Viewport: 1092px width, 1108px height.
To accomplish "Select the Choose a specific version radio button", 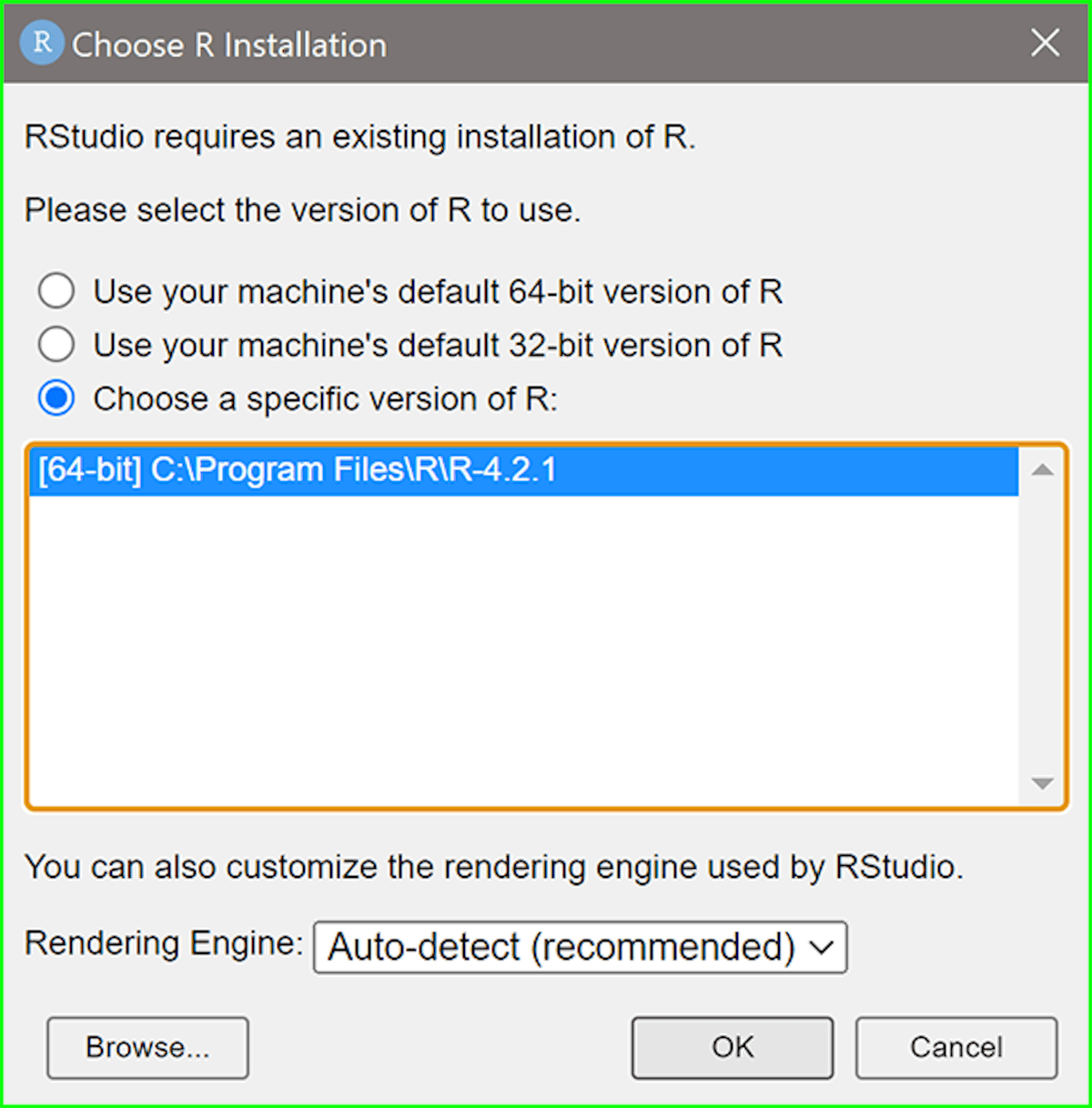I will point(56,398).
